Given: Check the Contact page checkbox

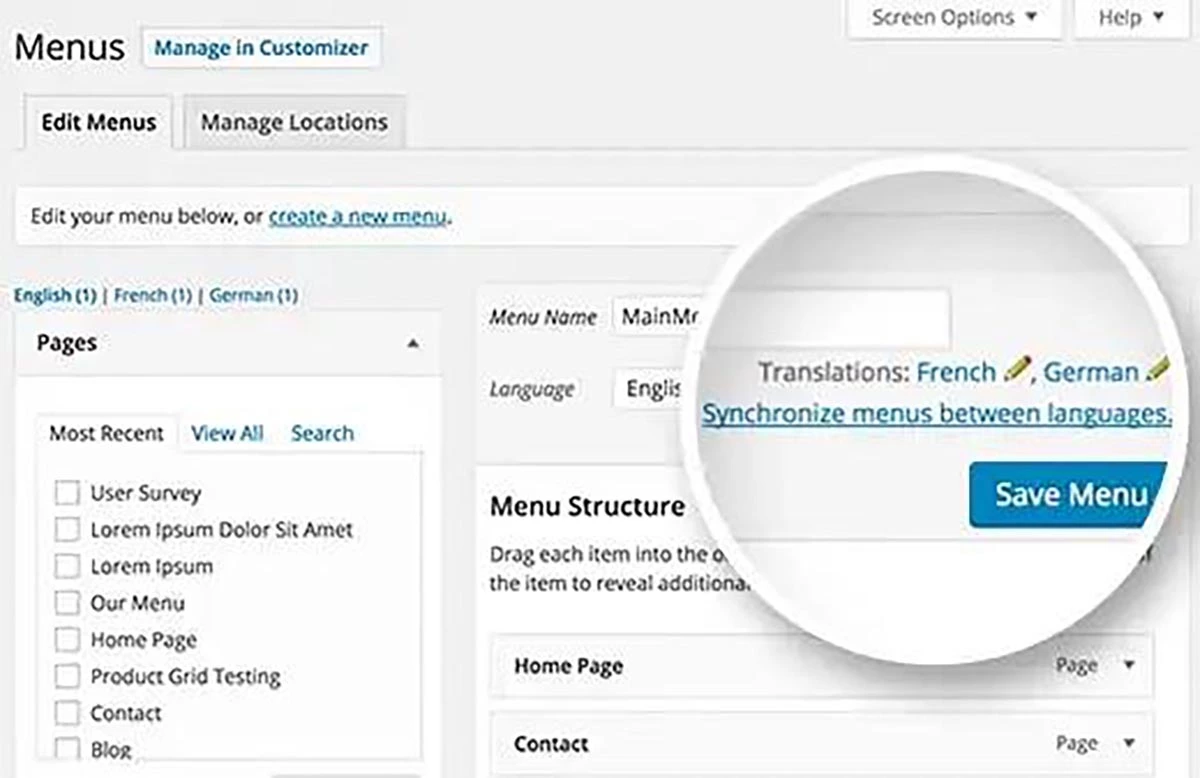Looking at the screenshot, I should [67, 713].
